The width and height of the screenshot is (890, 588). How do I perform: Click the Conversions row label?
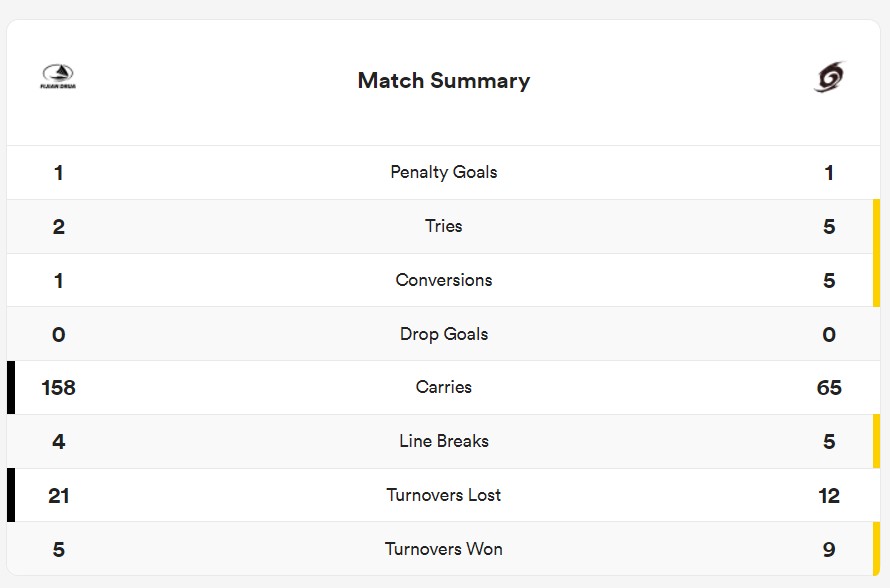click(x=444, y=280)
